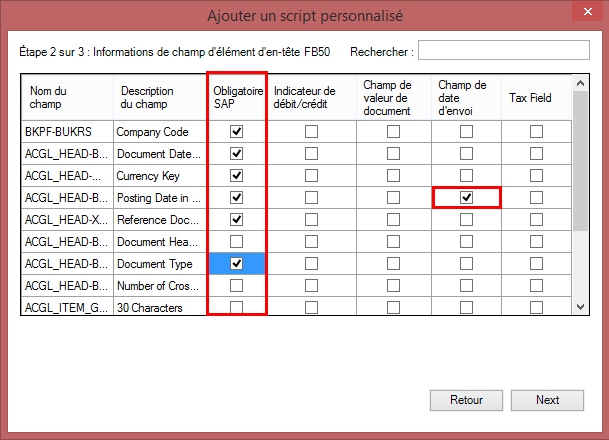Check Tax Field for Currency Key

(536, 176)
